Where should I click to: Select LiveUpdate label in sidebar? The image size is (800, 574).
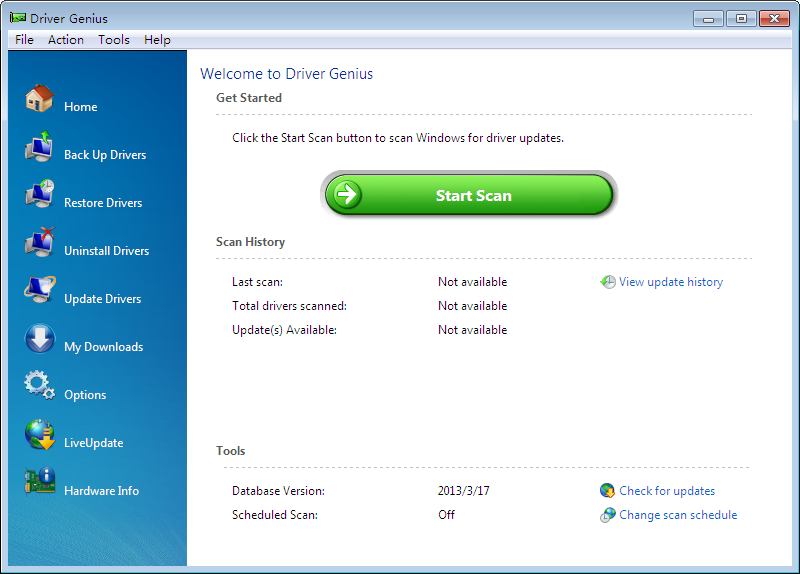pos(93,442)
